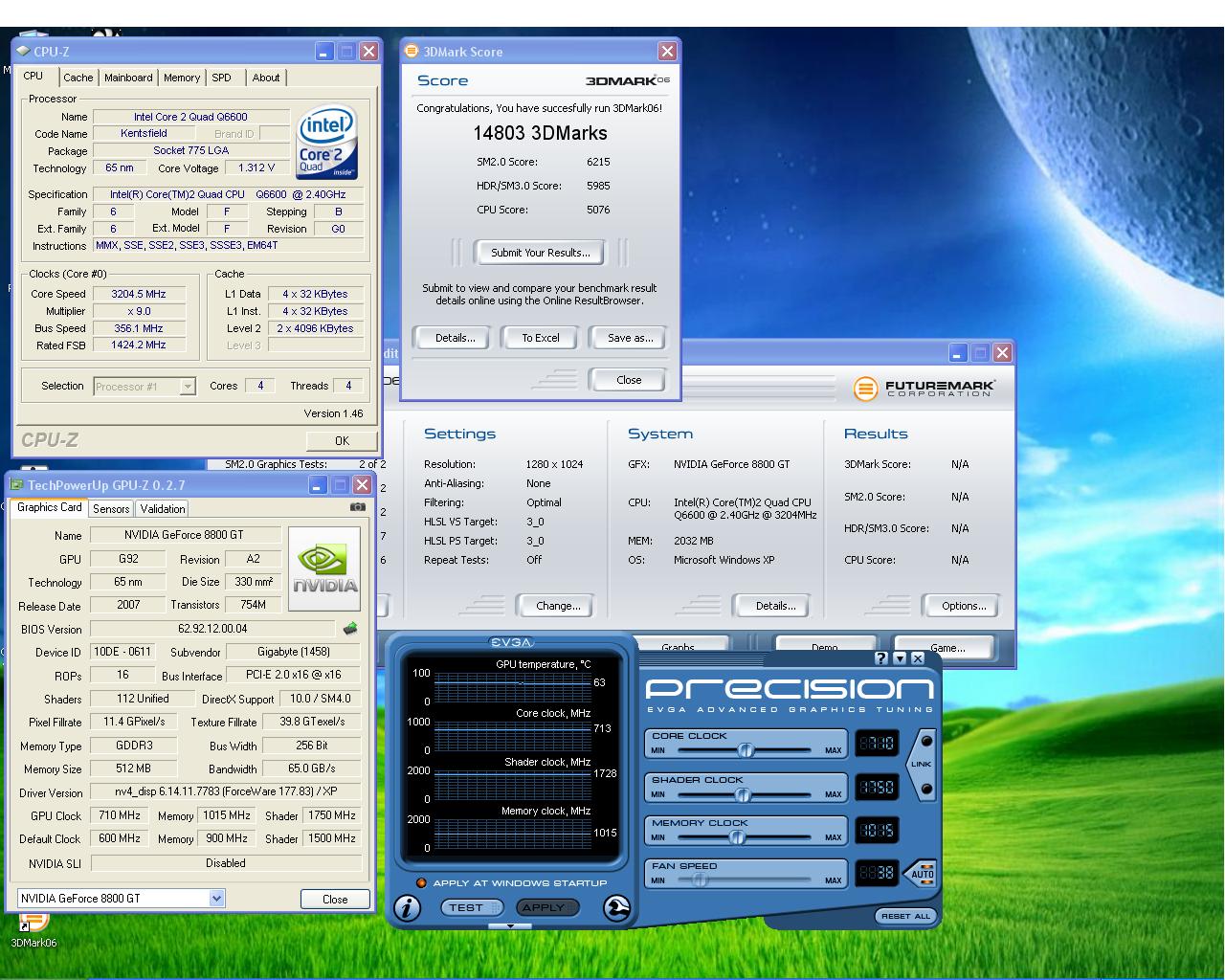The width and height of the screenshot is (1225, 980).
Task: Click the Core Clock value display
Action: point(877,744)
